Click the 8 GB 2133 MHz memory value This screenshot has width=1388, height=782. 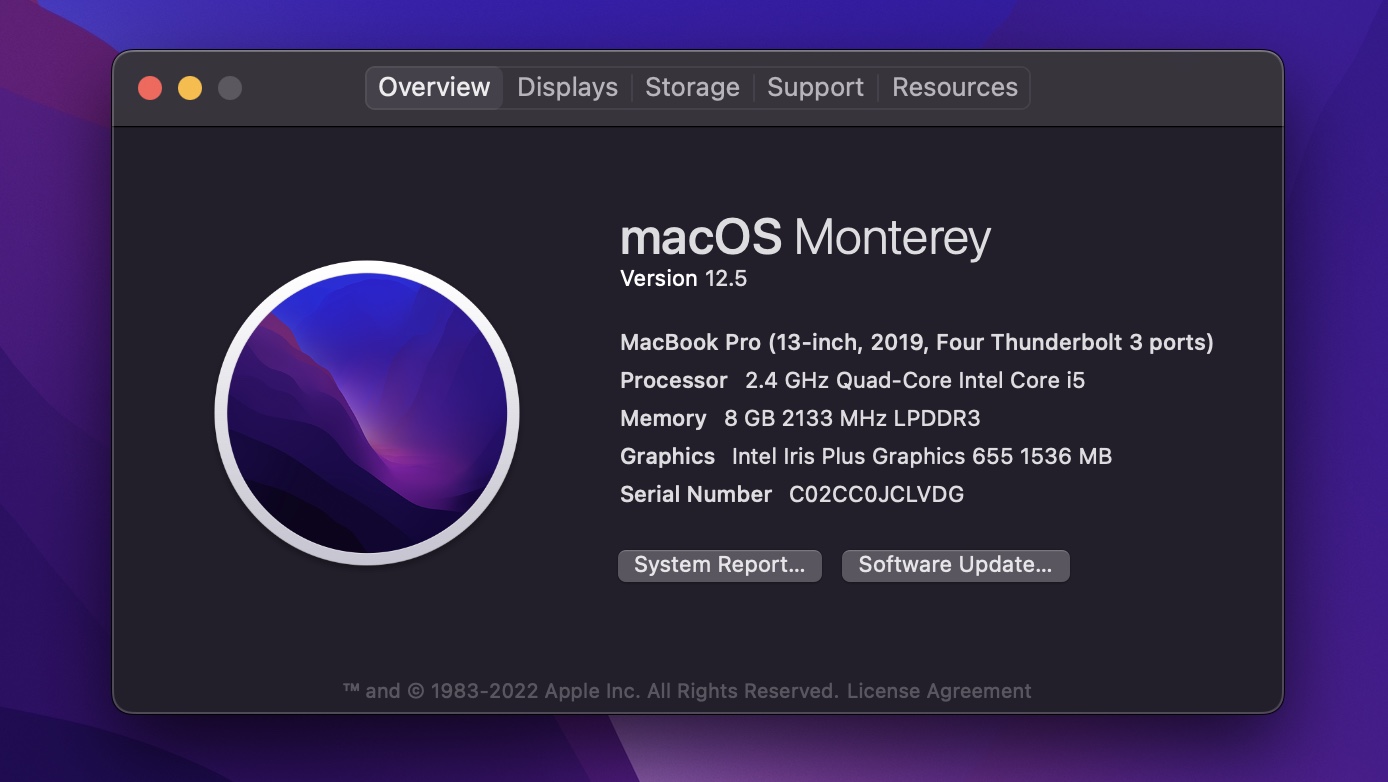coord(852,419)
